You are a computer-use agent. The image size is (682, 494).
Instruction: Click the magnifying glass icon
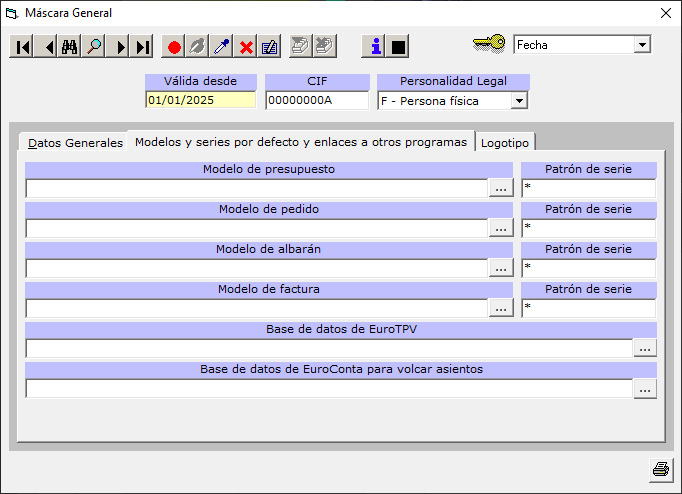[x=94, y=47]
